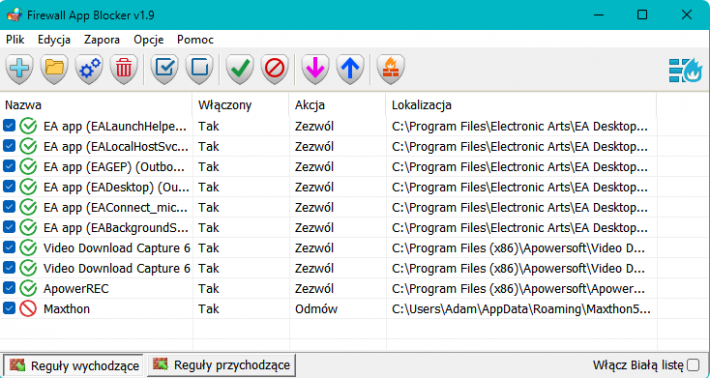Click the checked-box enable toolbar icon
This screenshot has height=378, width=710.
tap(164, 69)
